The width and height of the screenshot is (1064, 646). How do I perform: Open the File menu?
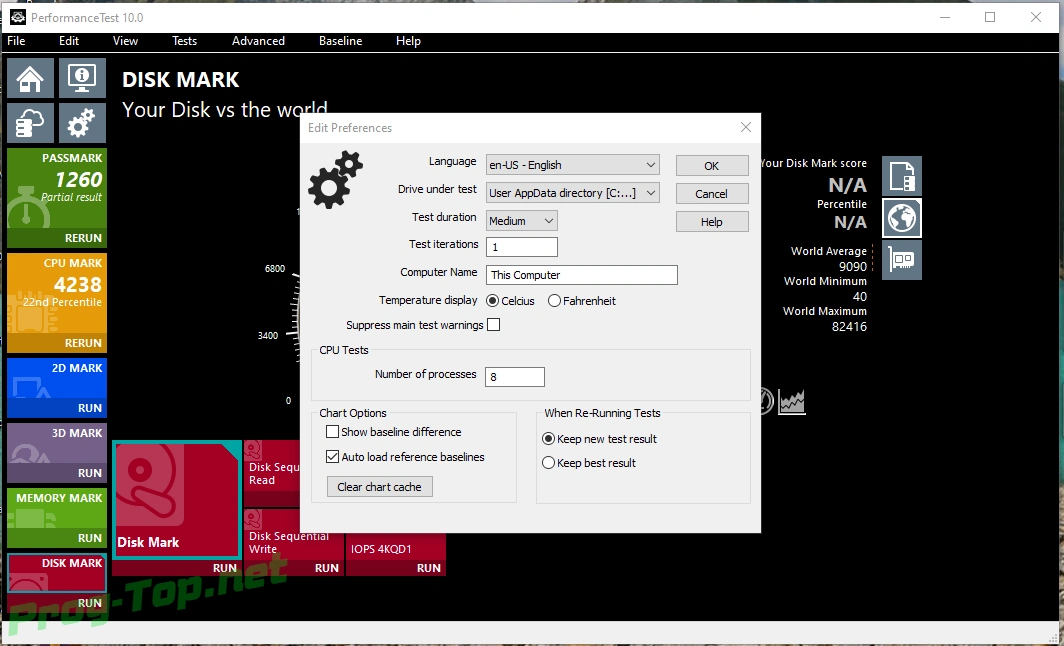16,41
